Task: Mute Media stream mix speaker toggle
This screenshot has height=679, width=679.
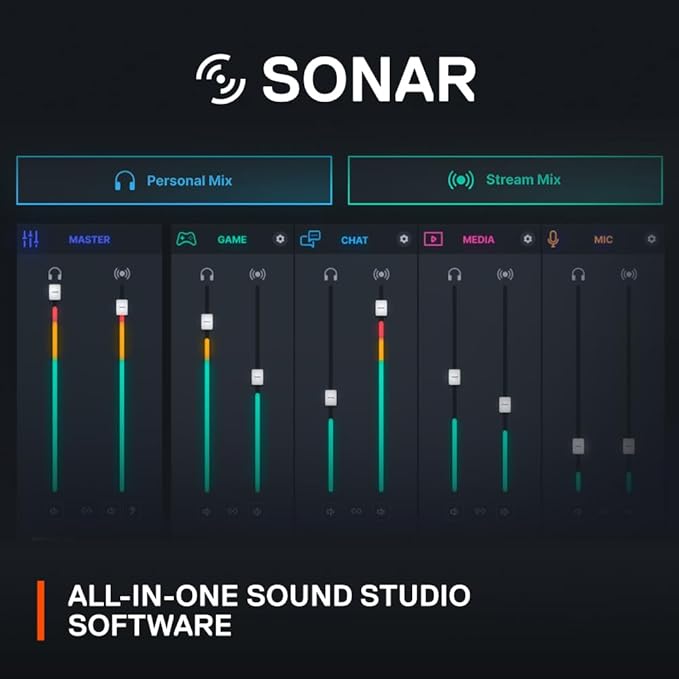Action: 504,512
